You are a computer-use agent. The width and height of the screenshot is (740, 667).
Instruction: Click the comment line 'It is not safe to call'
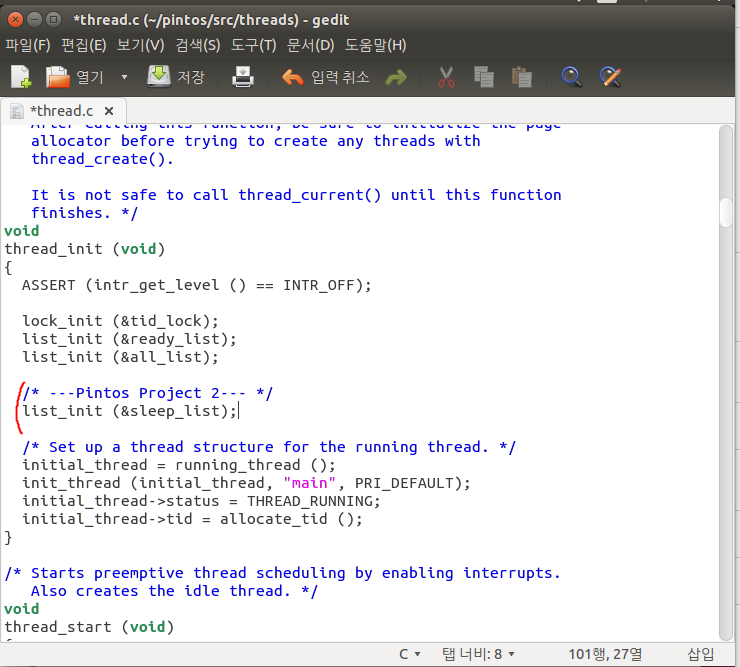coord(296,195)
